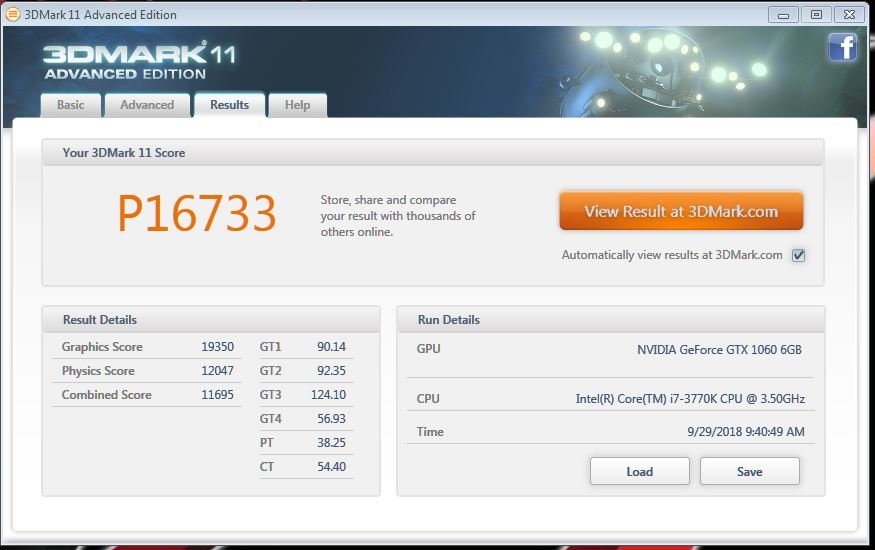Click the PT result 38.25
The height and width of the screenshot is (550, 875).
331,443
